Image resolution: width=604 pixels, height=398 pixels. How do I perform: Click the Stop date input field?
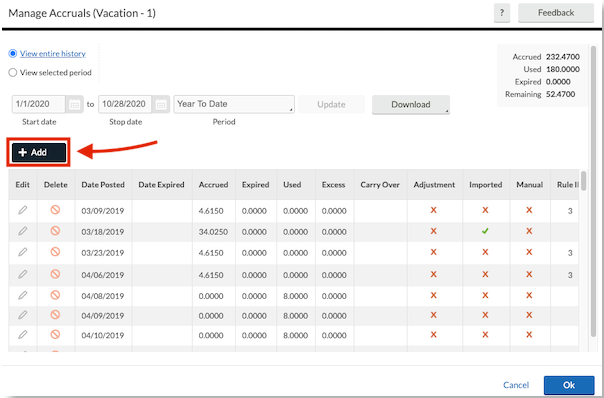[x=125, y=104]
